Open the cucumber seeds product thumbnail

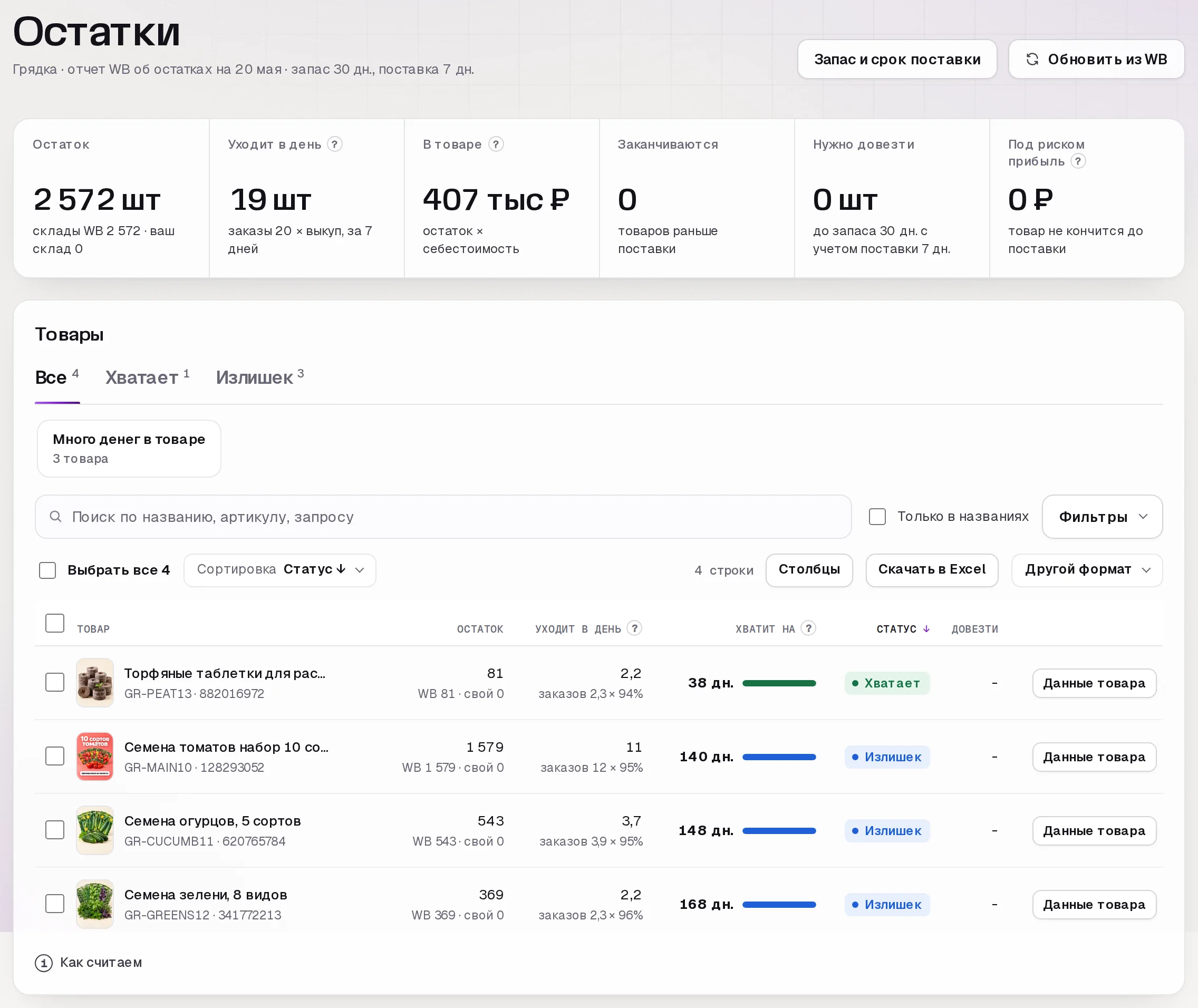click(x=95, y=830)
